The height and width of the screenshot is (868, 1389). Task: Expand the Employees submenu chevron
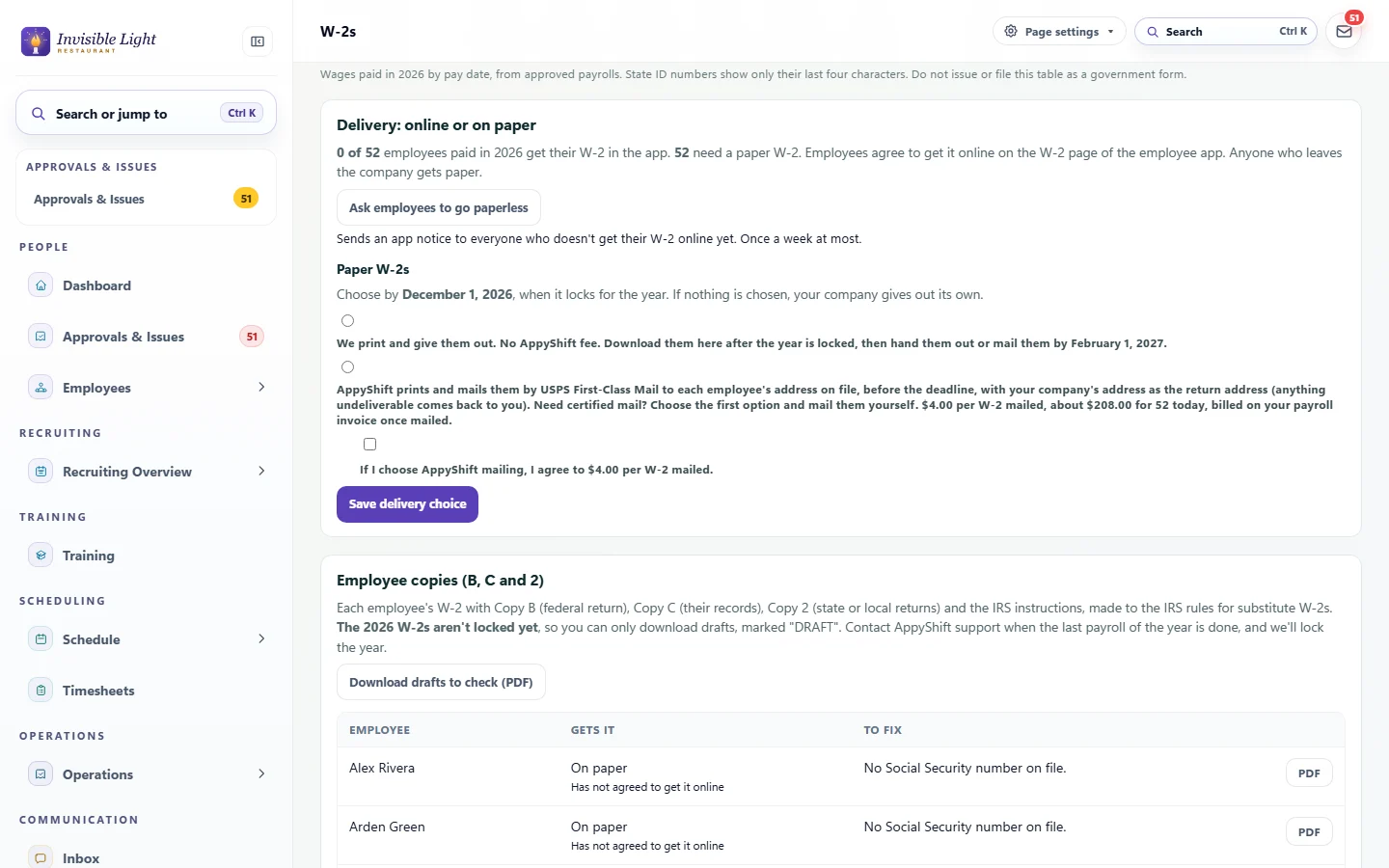point(261,388)
